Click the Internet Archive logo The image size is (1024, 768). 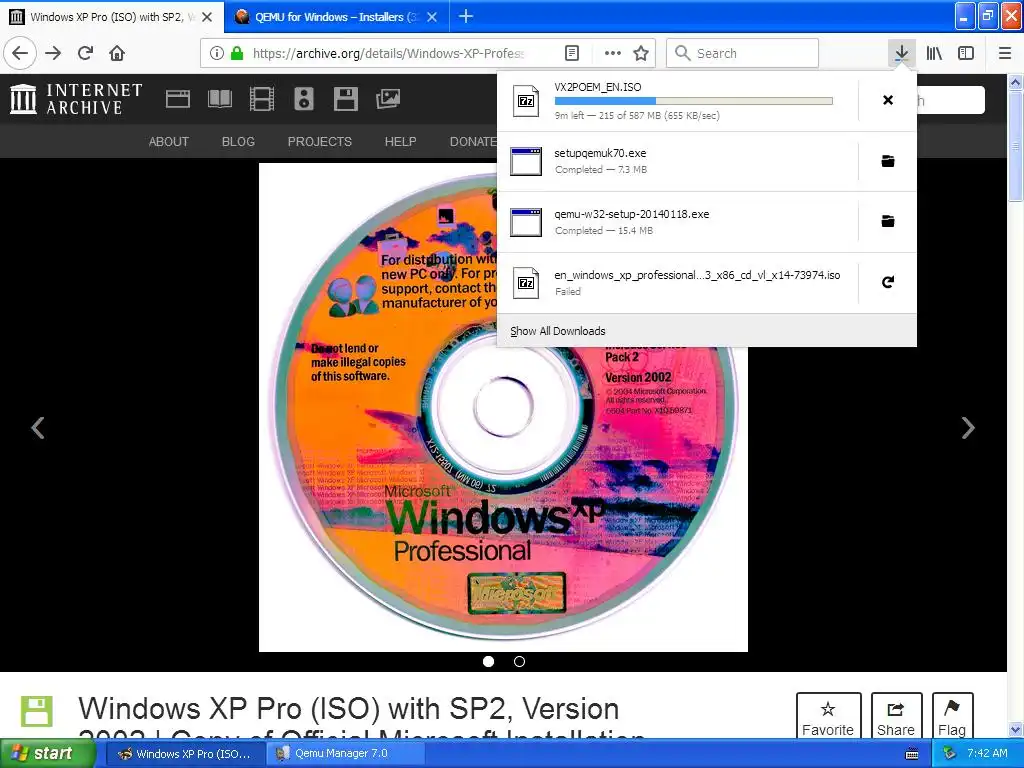(76, 99)
